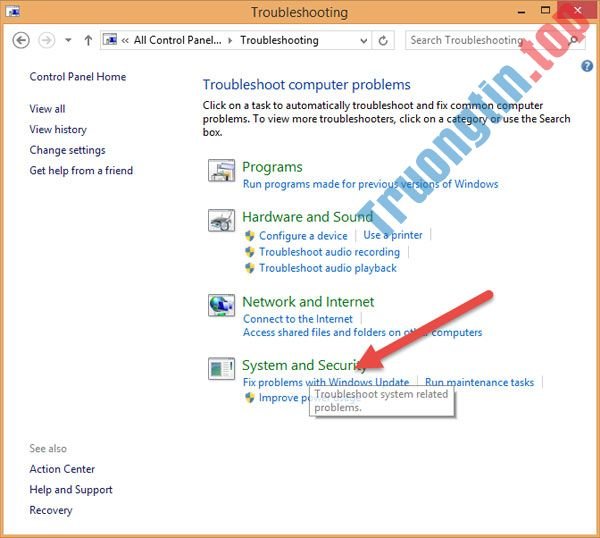Screen dimensions: 600x538
Task: Click the Control Panel icon in address bar
Action: pyautogui.click(x=110, y=40)
